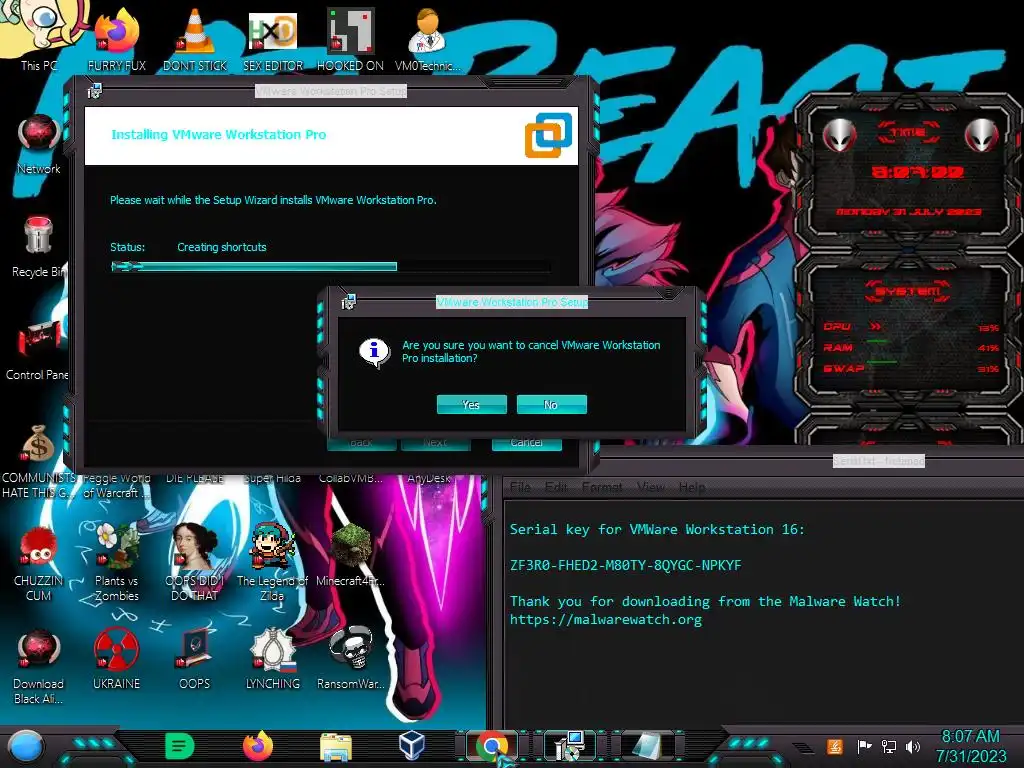
Task: Open File Explorer from the taskbar
Action: (x=336, y=746)
